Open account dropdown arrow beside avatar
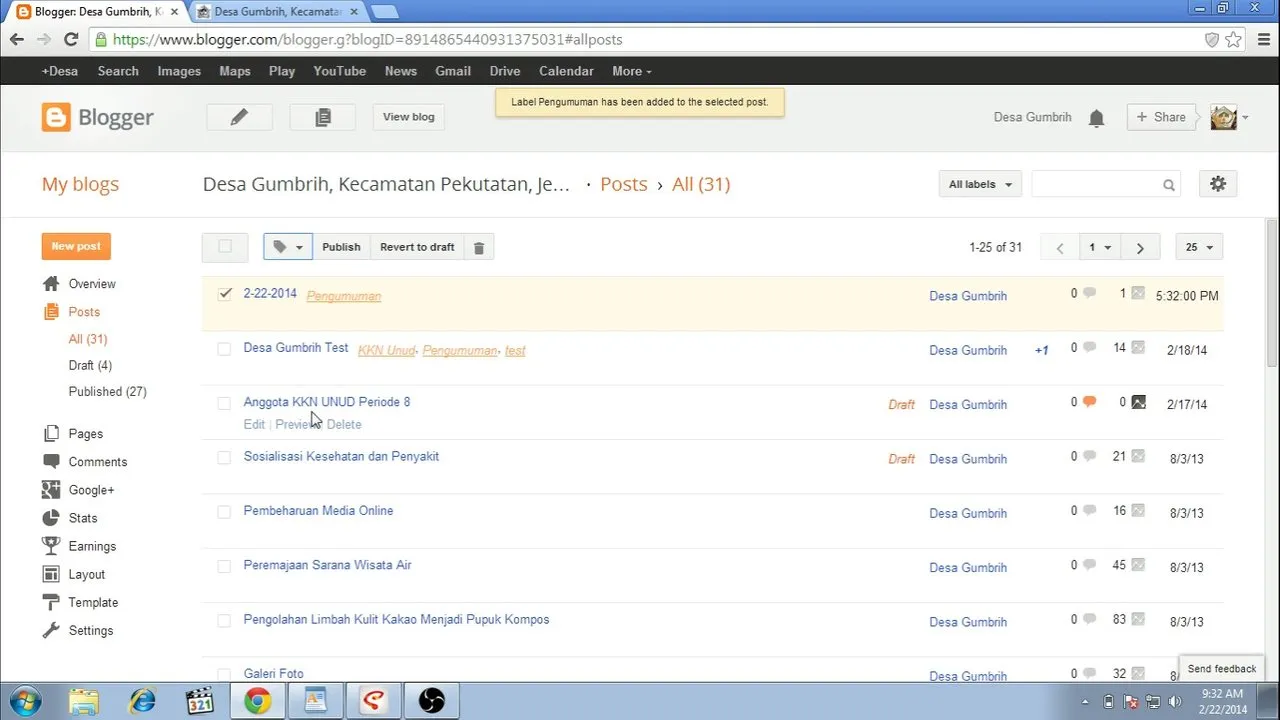The image size is (1280, 720). pyautogui.click(x=1245, y=118)
